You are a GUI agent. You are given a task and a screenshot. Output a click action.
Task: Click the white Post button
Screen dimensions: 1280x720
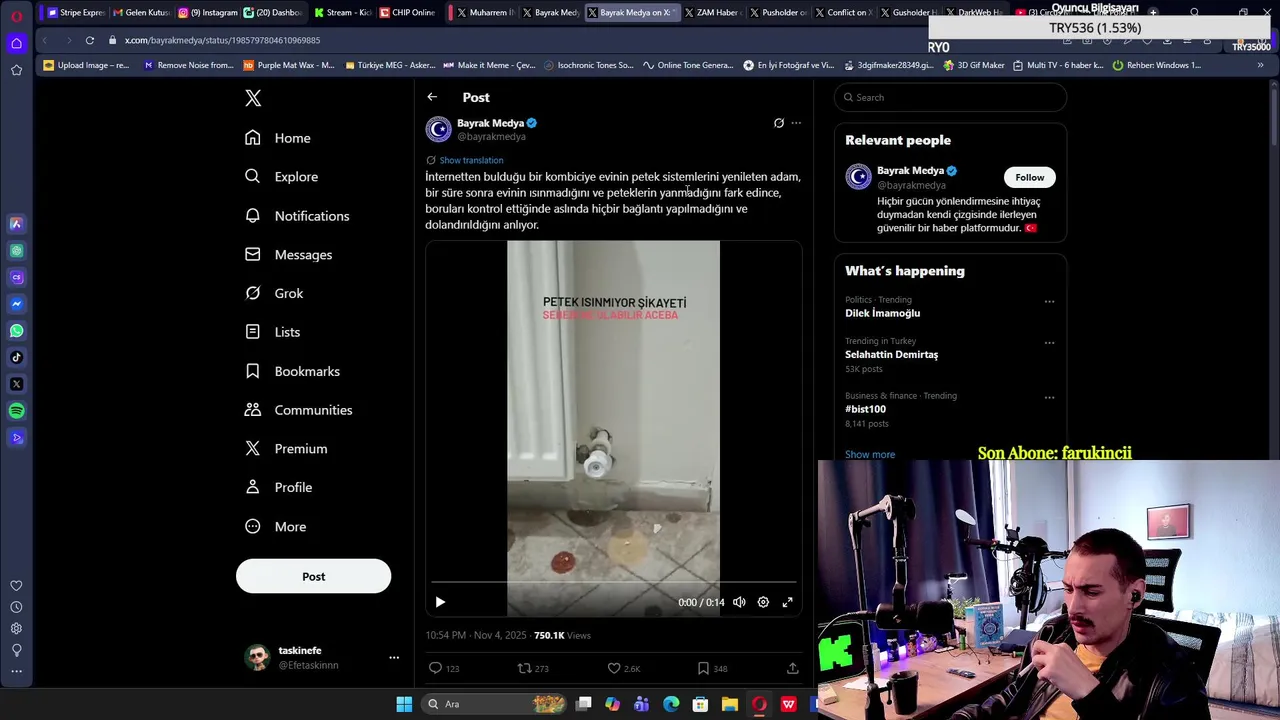(313, 576)
